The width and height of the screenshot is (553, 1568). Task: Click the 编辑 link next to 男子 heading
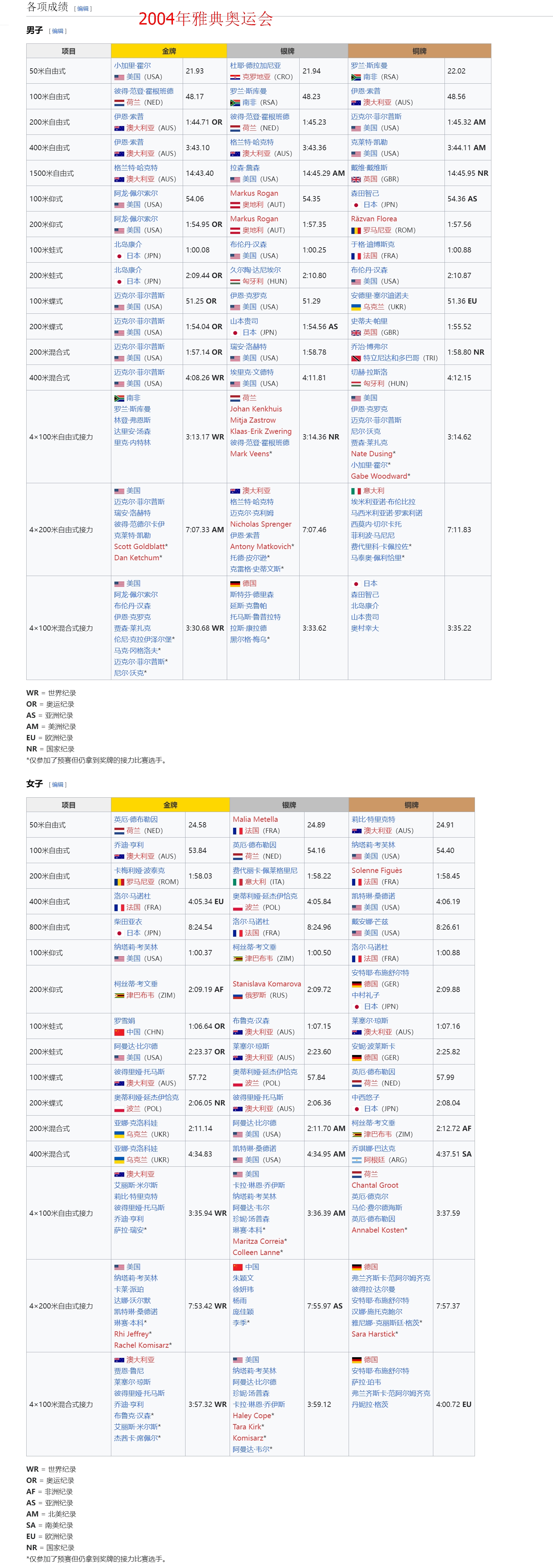click(58, 31)
